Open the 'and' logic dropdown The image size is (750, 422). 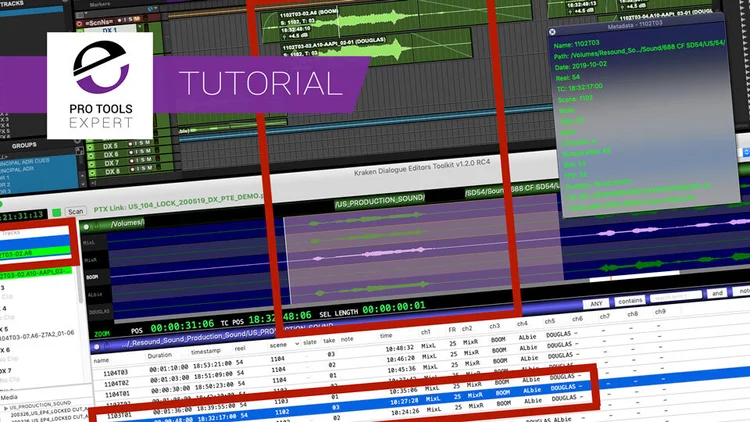tap(717, 293)
